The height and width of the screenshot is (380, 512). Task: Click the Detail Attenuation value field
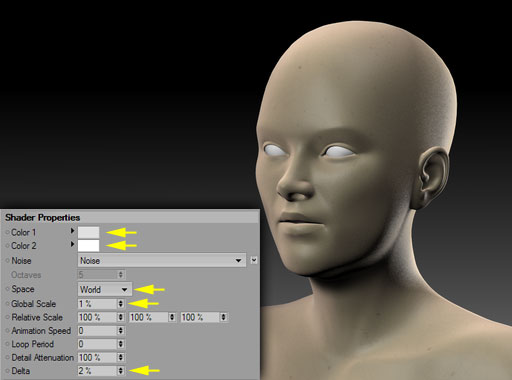point(97,357)
